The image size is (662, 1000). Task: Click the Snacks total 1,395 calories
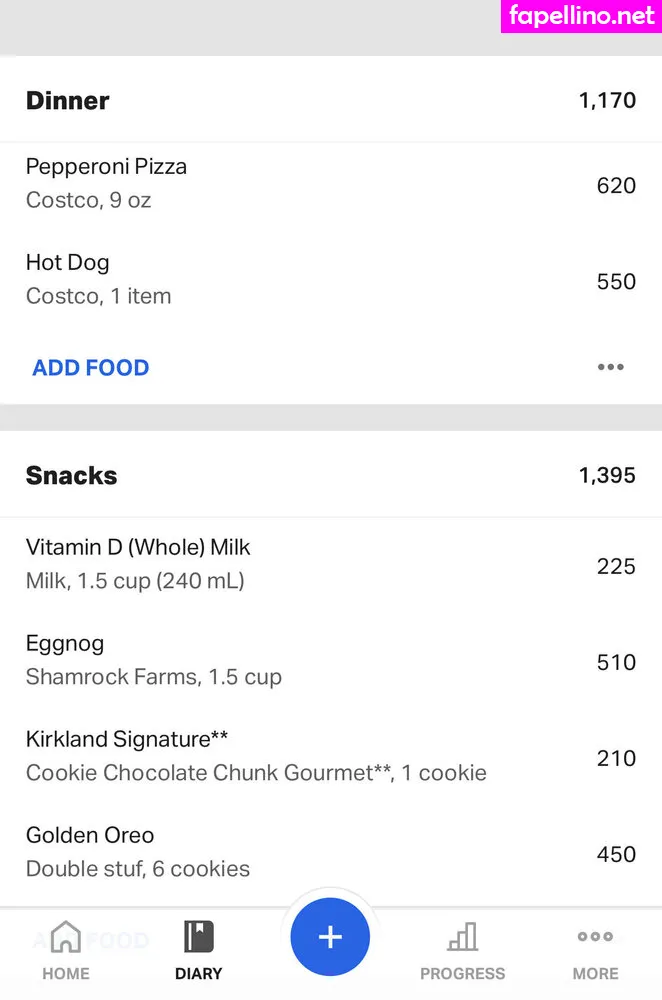(607, 475)
